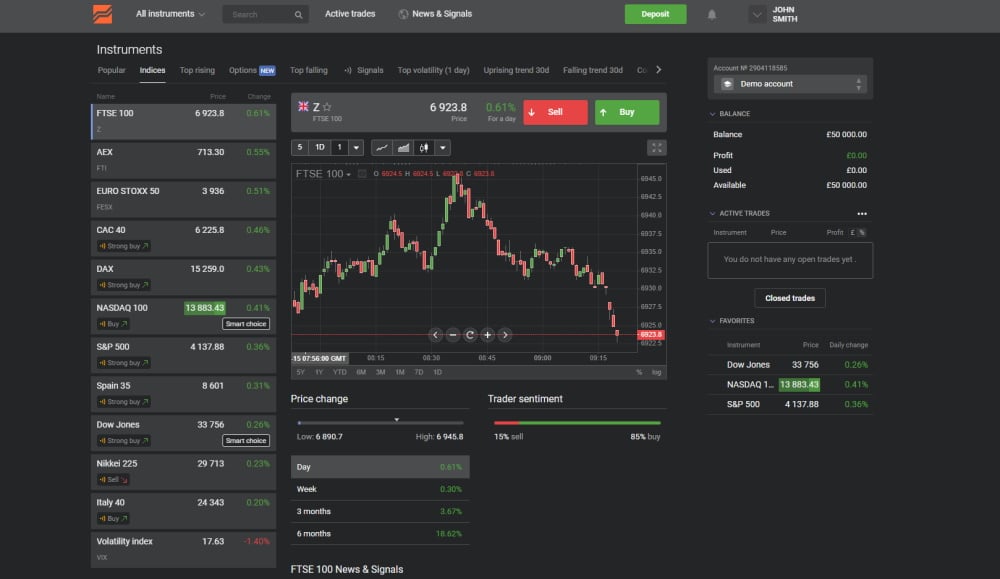
Task: Collapse the Balance section
Action: click(x=712, y=114)
